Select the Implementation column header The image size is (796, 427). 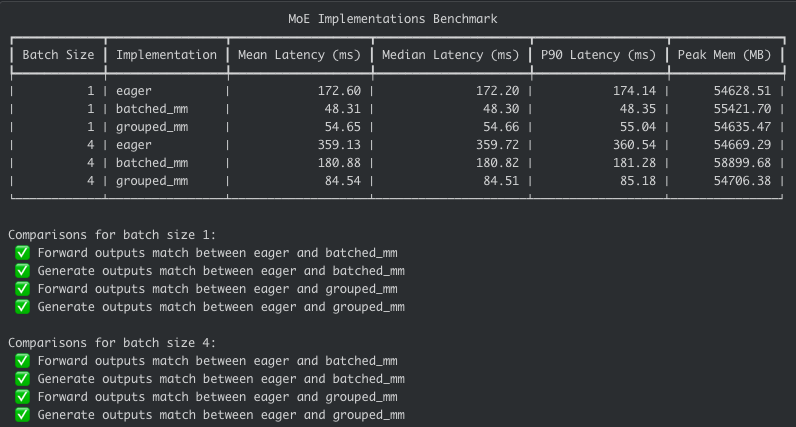point(166,55)
